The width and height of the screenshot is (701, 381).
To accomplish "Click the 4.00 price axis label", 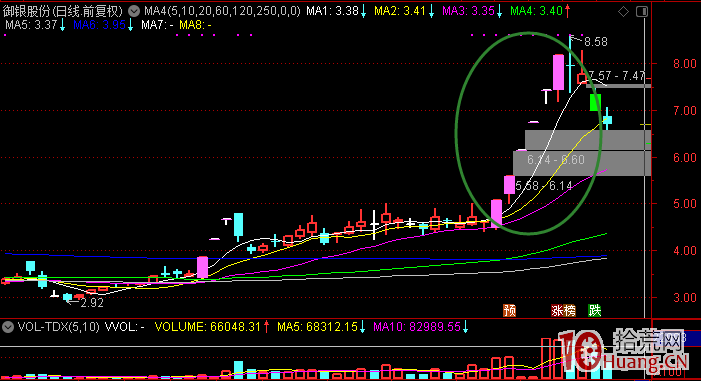I will pos(684,251).
